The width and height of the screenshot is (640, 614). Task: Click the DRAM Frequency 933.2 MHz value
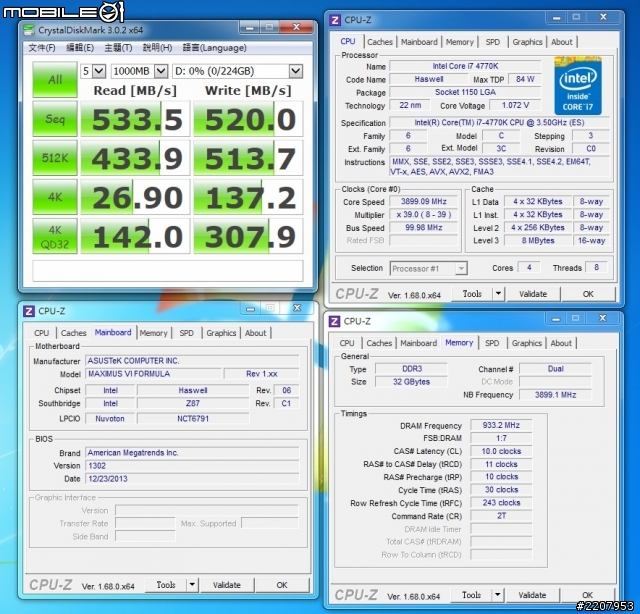[x=501, y=425]
